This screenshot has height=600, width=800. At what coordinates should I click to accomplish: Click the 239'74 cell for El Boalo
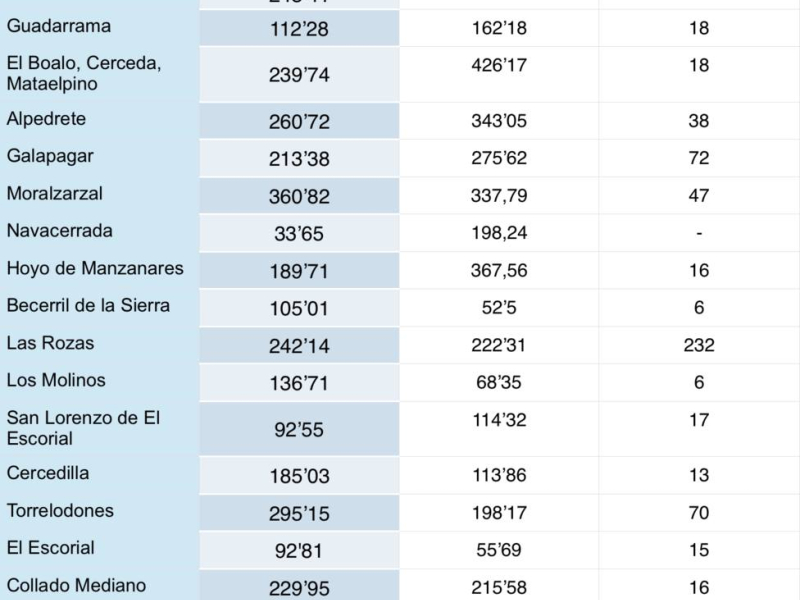(299, 75)
